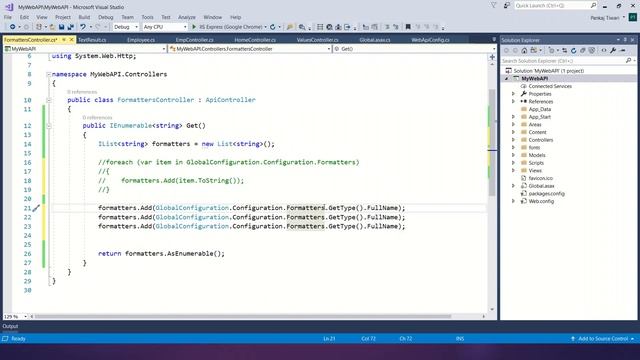Expand the Controllers folder node
Viewport: 640px width, 360px height.
pos(513,140)
